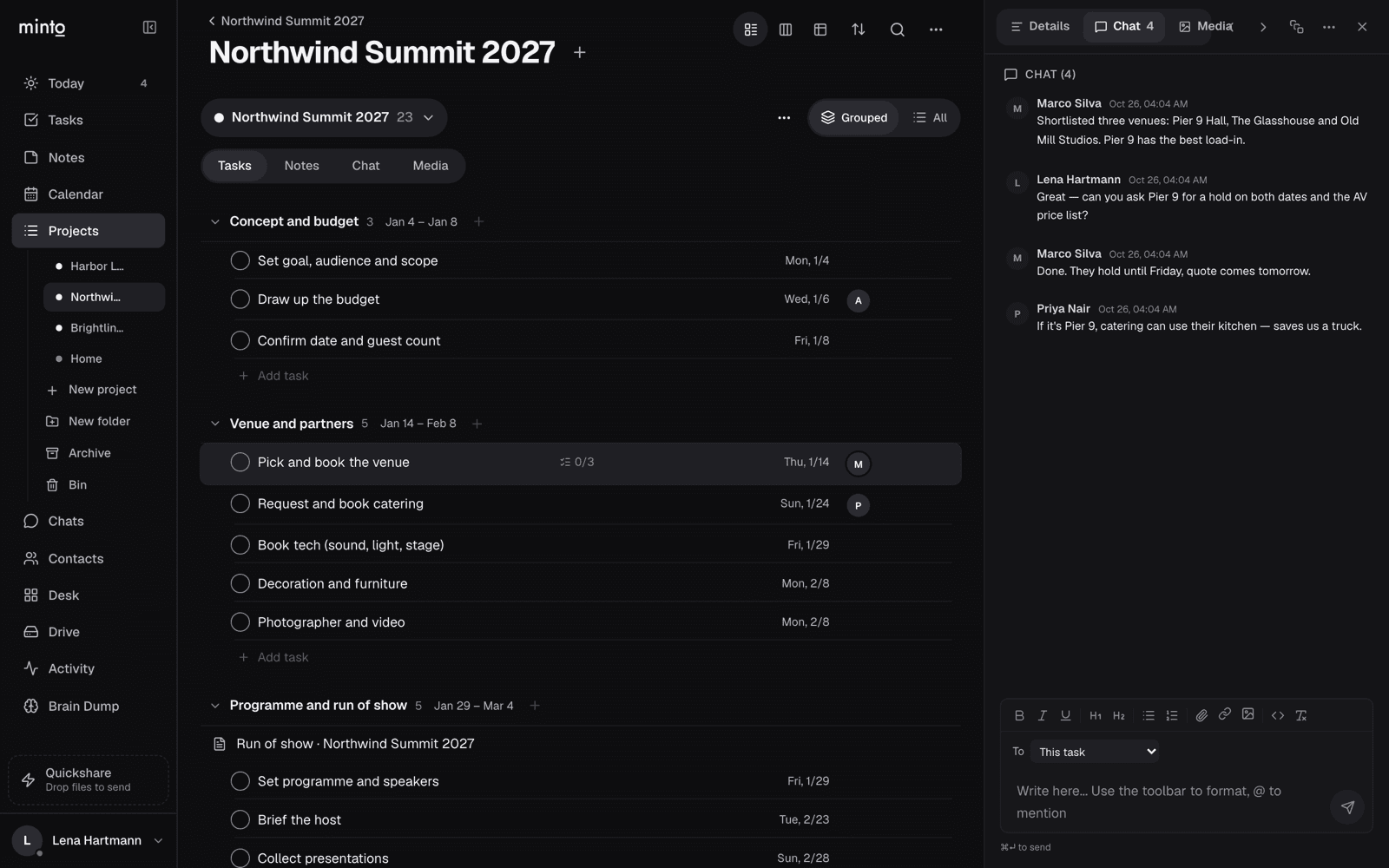This screenshot has height=868, width=1389.
Task: Mark "Brief the host" complete
Action: (240, 819)
